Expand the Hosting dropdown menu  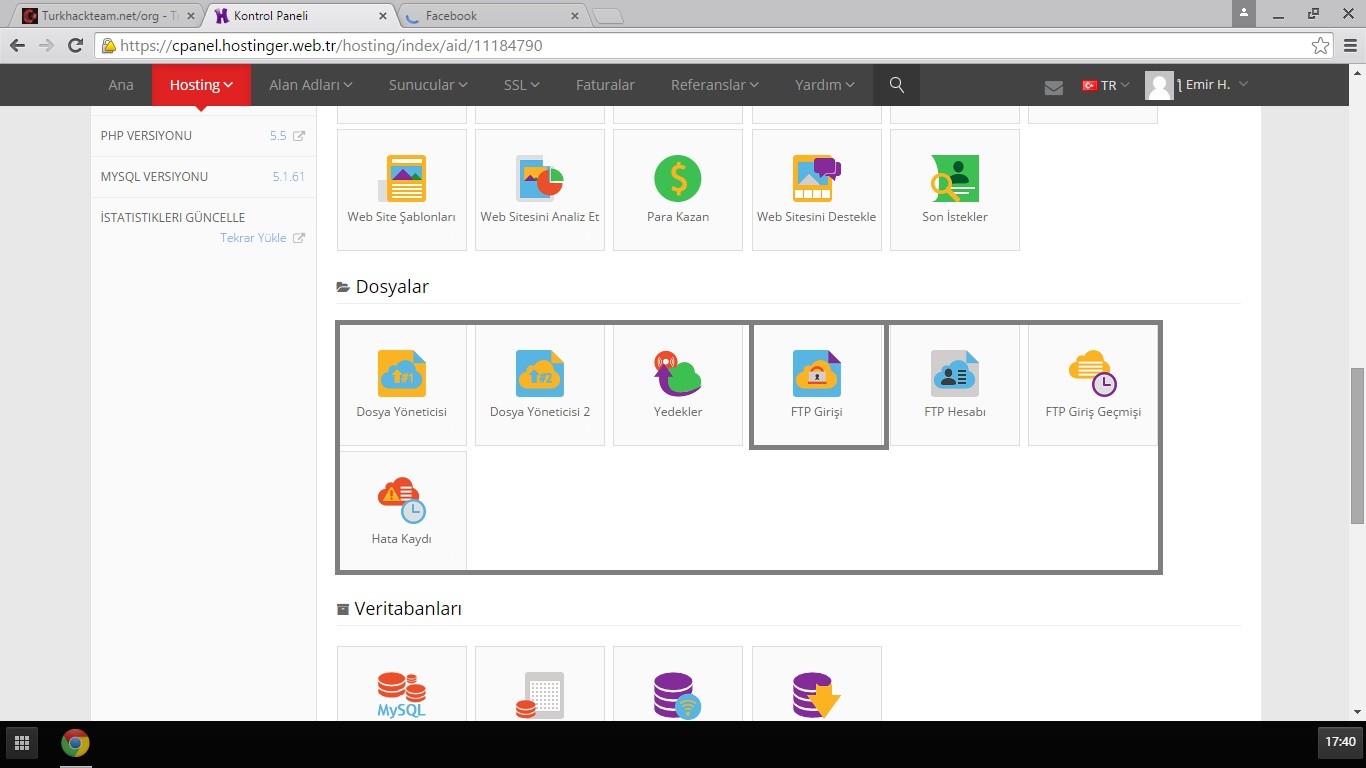201,85
